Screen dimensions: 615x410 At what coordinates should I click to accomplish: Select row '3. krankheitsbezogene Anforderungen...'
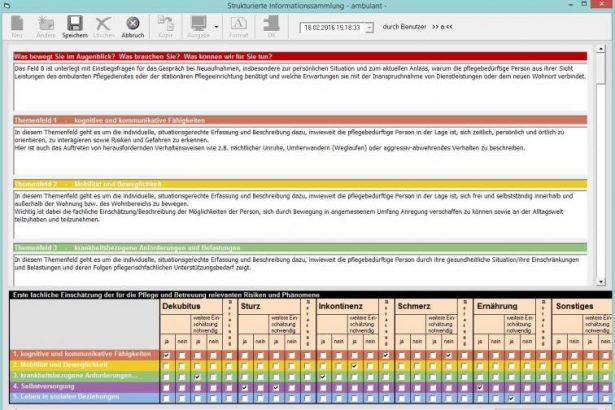pos(85,376)
